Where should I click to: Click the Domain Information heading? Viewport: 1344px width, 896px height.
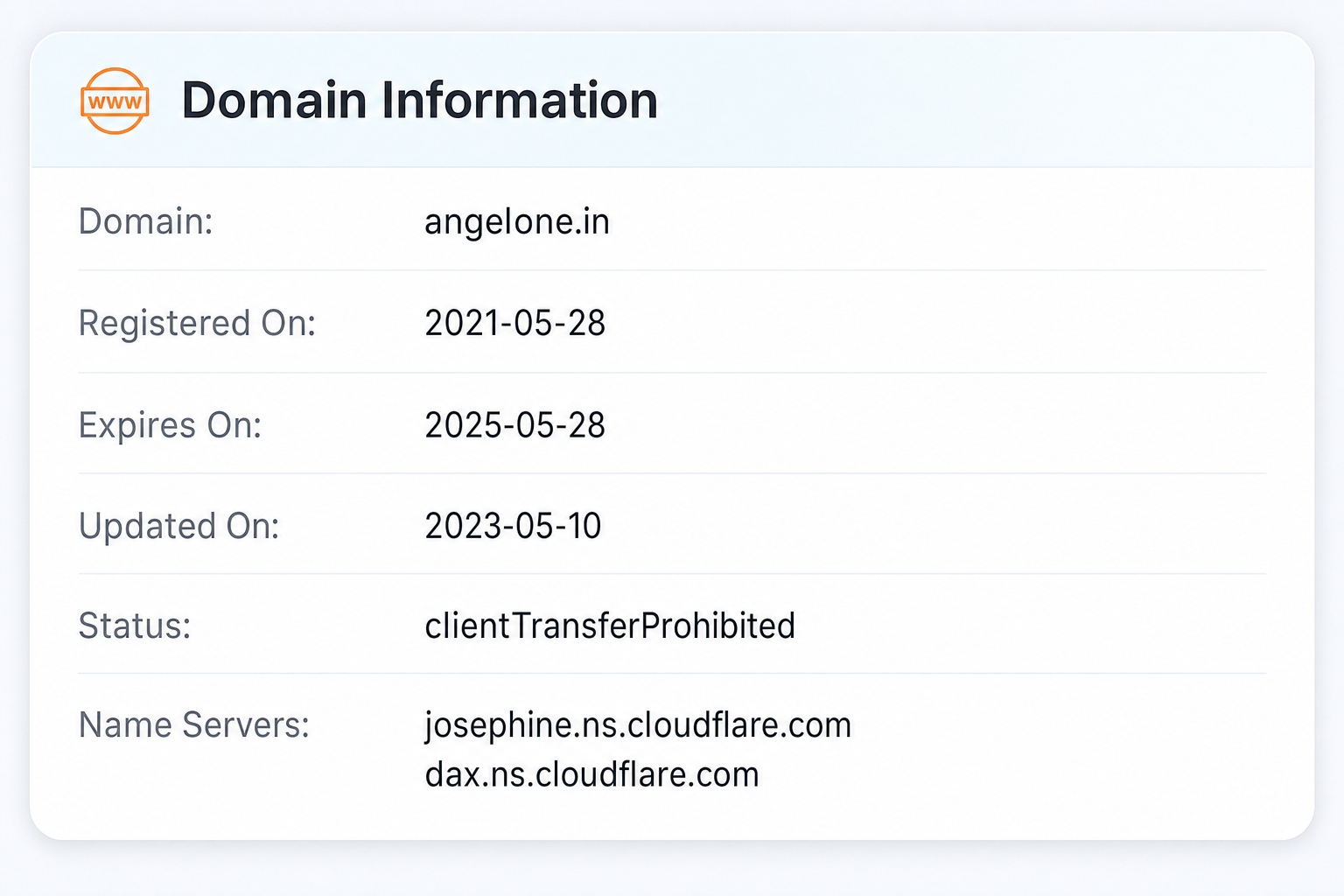pyautogui.click(x=419, y=100)
